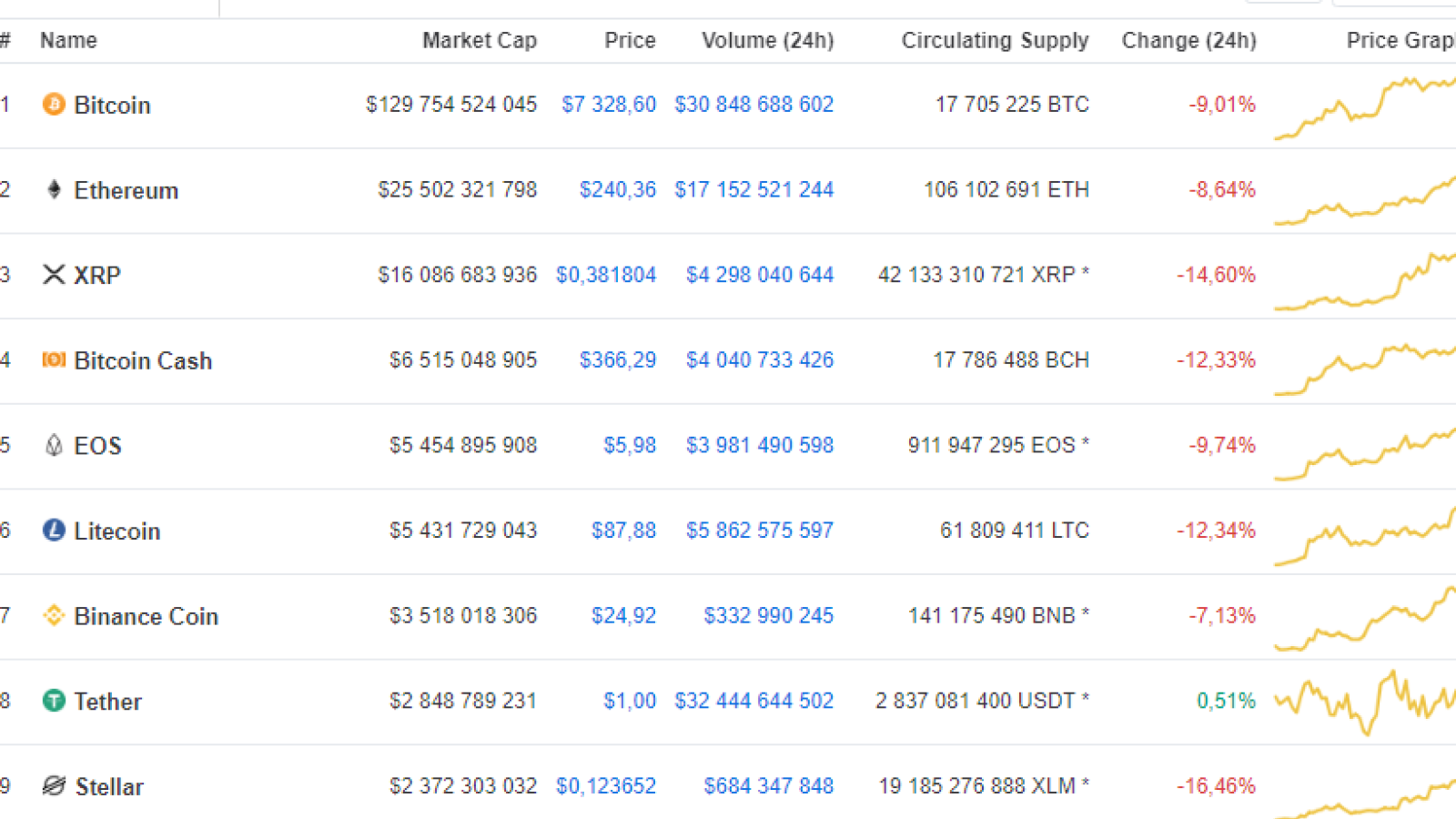This screenshot has height=819, width=1456.
Task: Open the Bitcoin price $7 328,60 link
Action: [609, 105]
